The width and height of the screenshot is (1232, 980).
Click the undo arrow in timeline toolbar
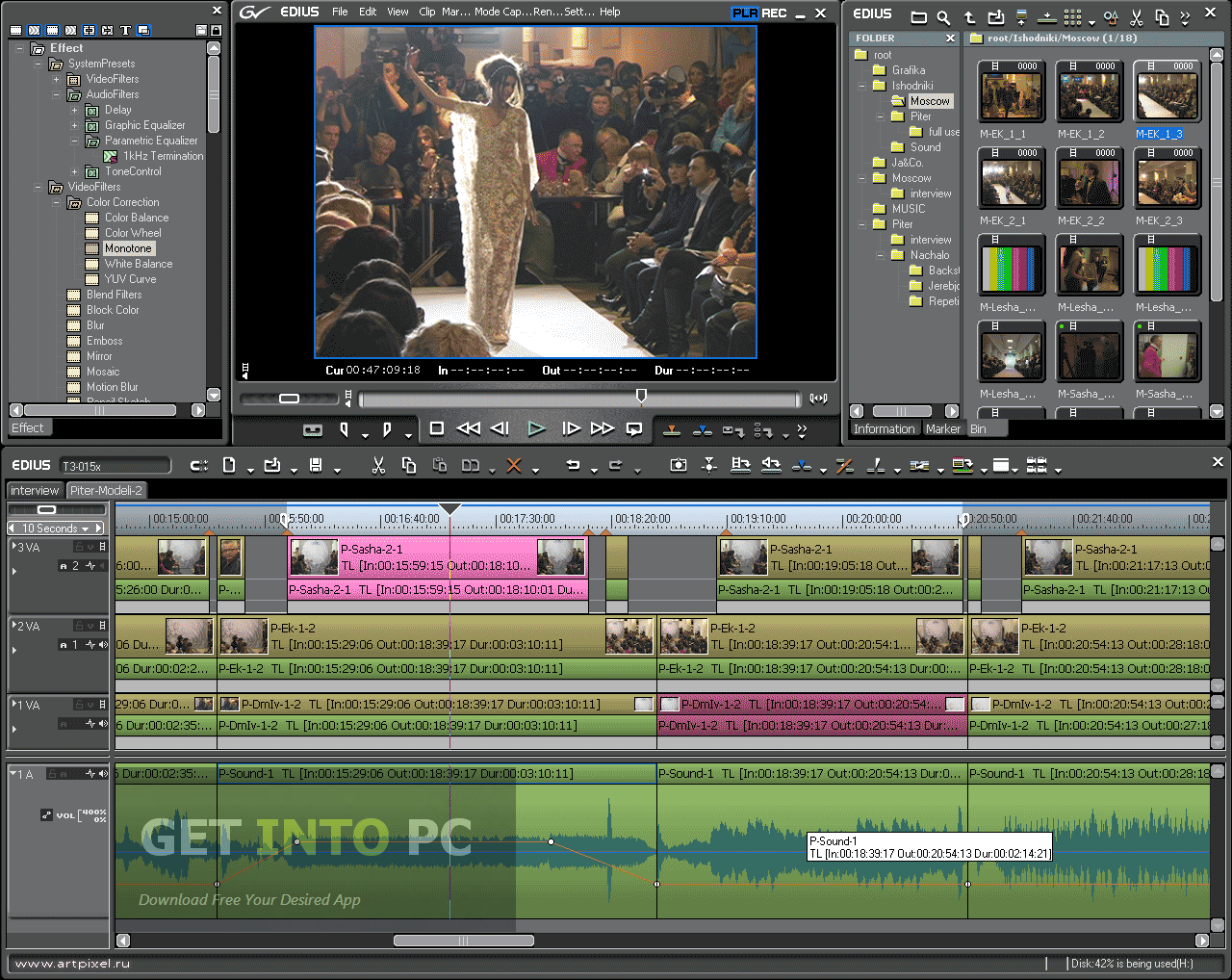coord(574,466)
